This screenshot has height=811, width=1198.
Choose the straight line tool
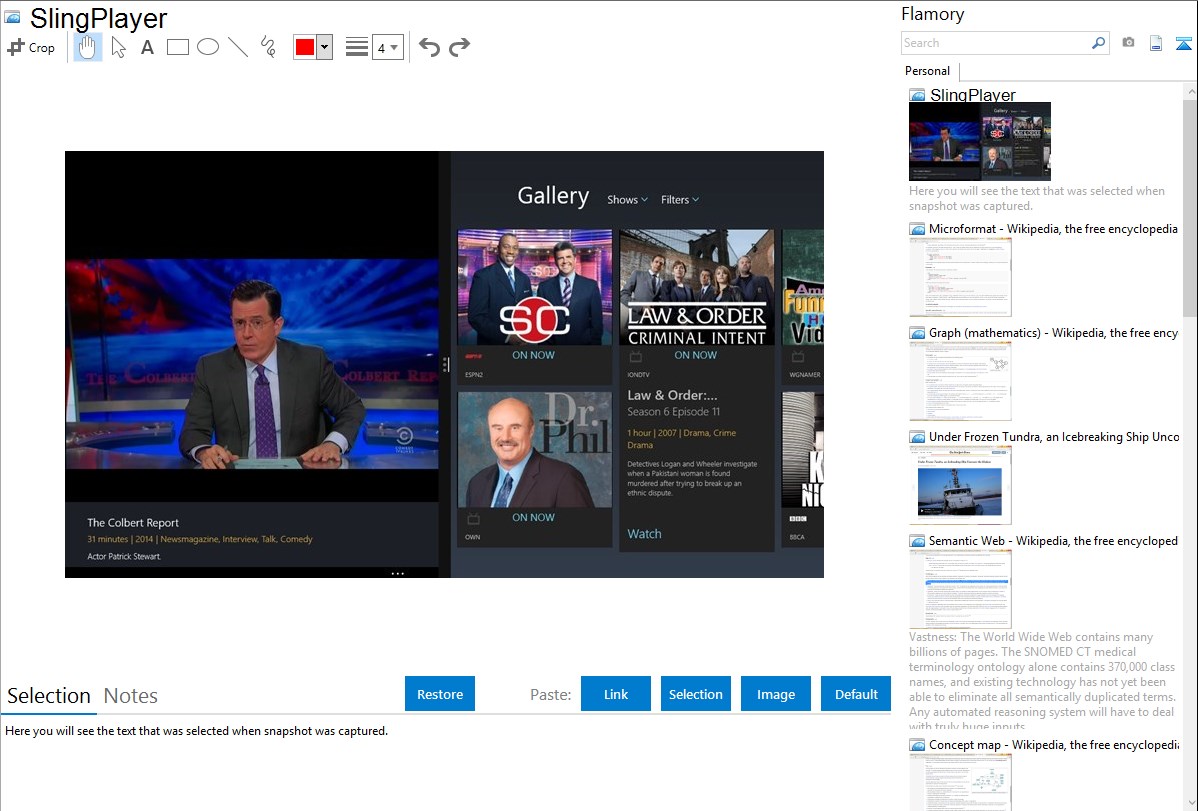238,47
